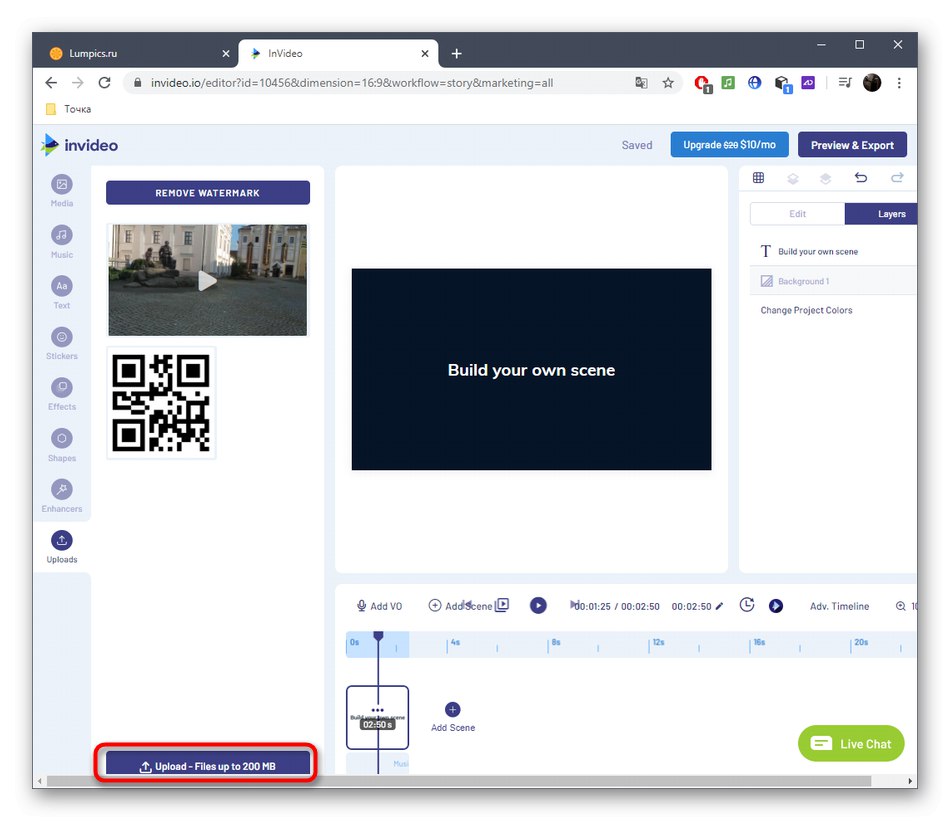Click Upload - Files up to 200 MB
Viewport: 950px width, 821px height.
point(208,763)
